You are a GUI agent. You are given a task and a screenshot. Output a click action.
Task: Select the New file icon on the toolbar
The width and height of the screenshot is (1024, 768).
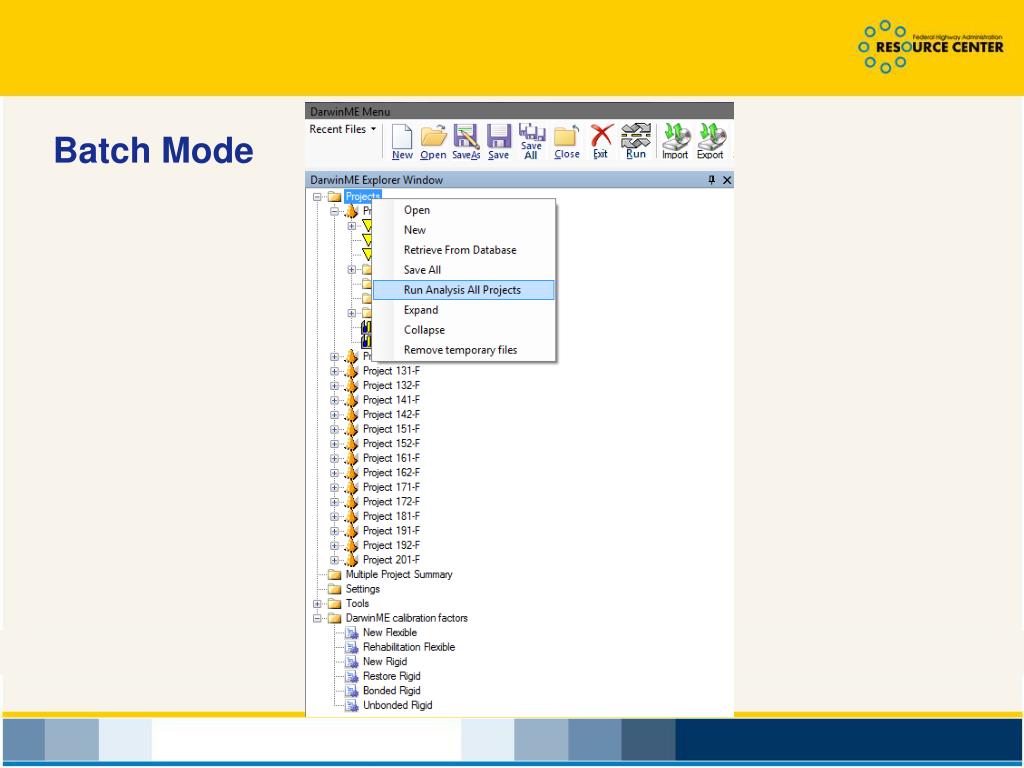pos(403,138)
